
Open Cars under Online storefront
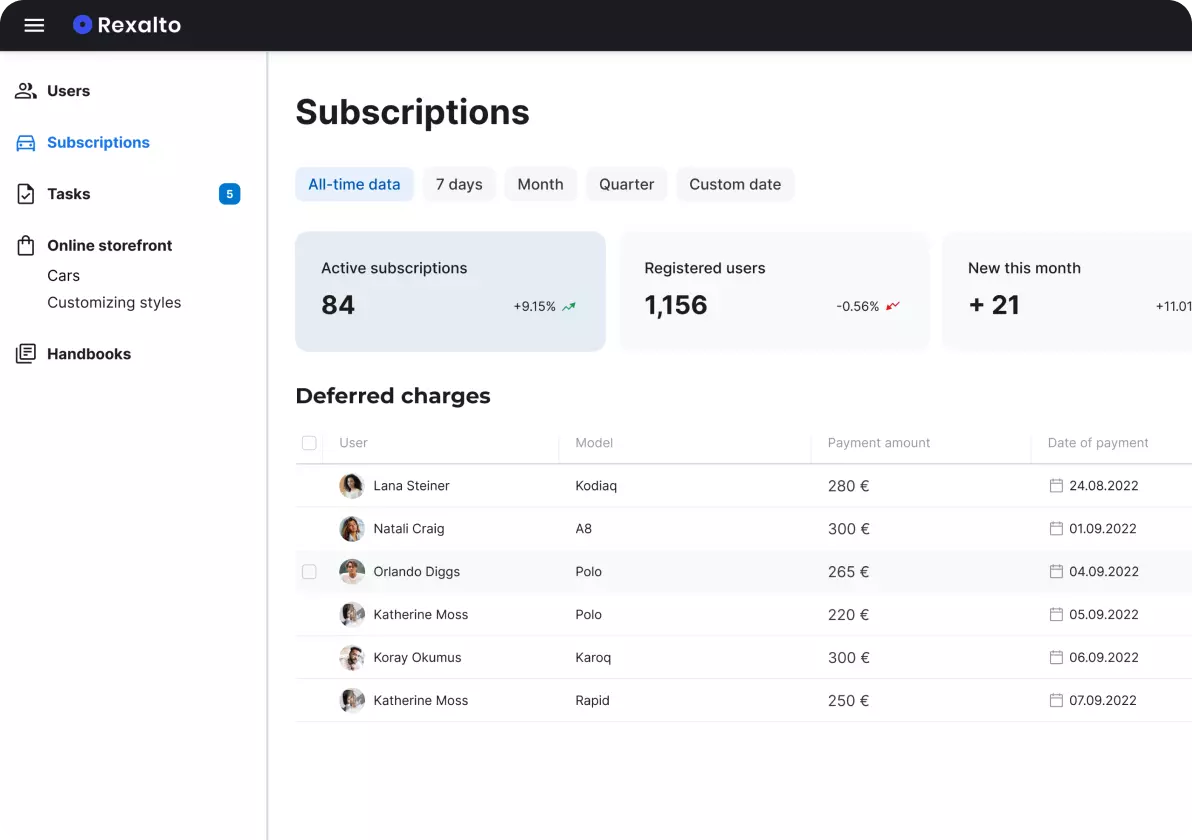(63, 276)
